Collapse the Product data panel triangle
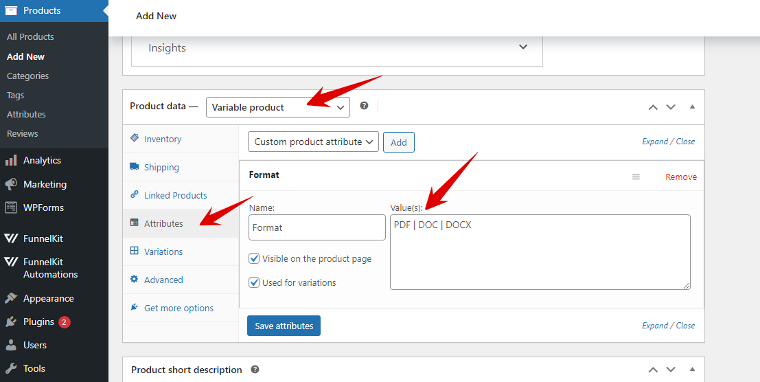The image size is (760, 382). tap(692, 107)
